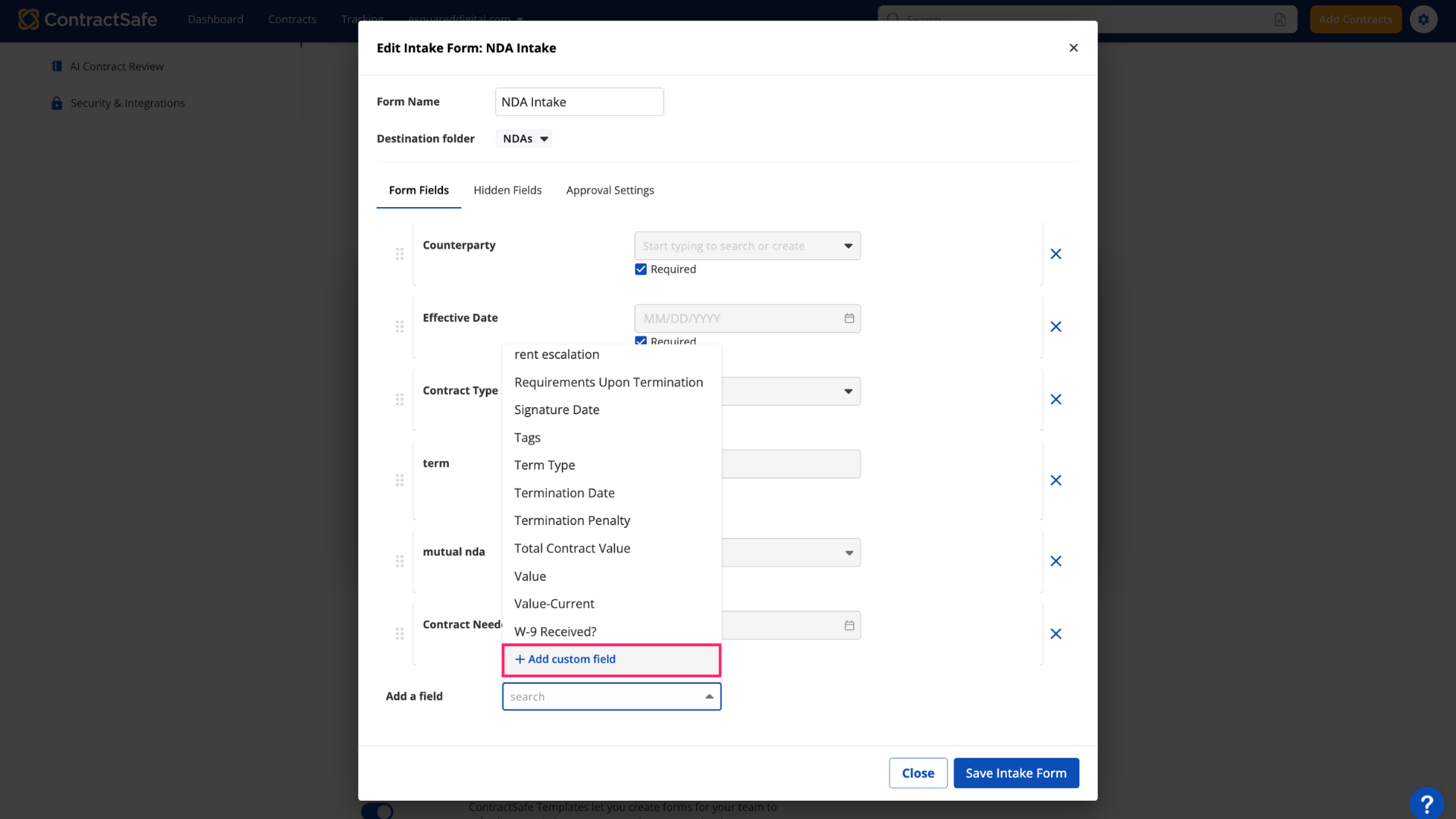Click the document icon in search bar
Image resolution: width=1456 pixels, height=819 pixels.
coord(1280,19)
